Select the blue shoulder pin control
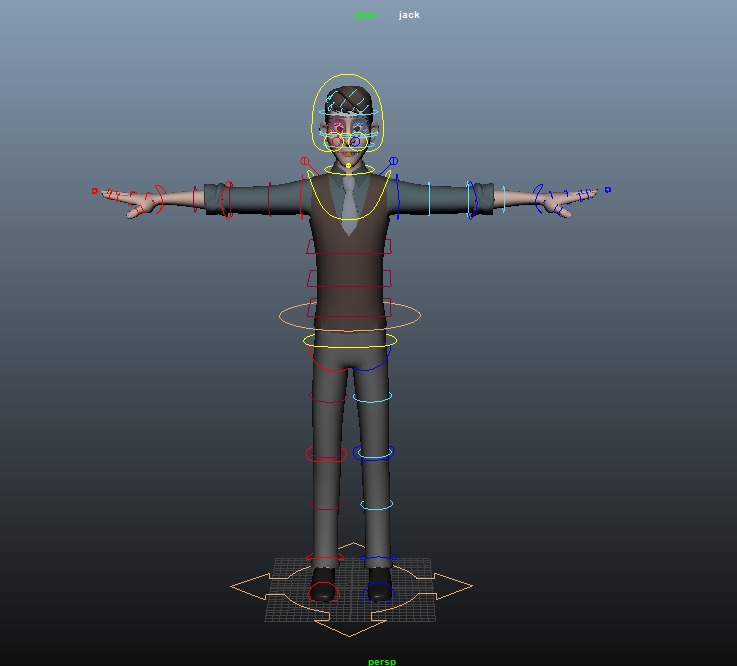This screenshot has height=666, width=737. (x=393, y=160)
